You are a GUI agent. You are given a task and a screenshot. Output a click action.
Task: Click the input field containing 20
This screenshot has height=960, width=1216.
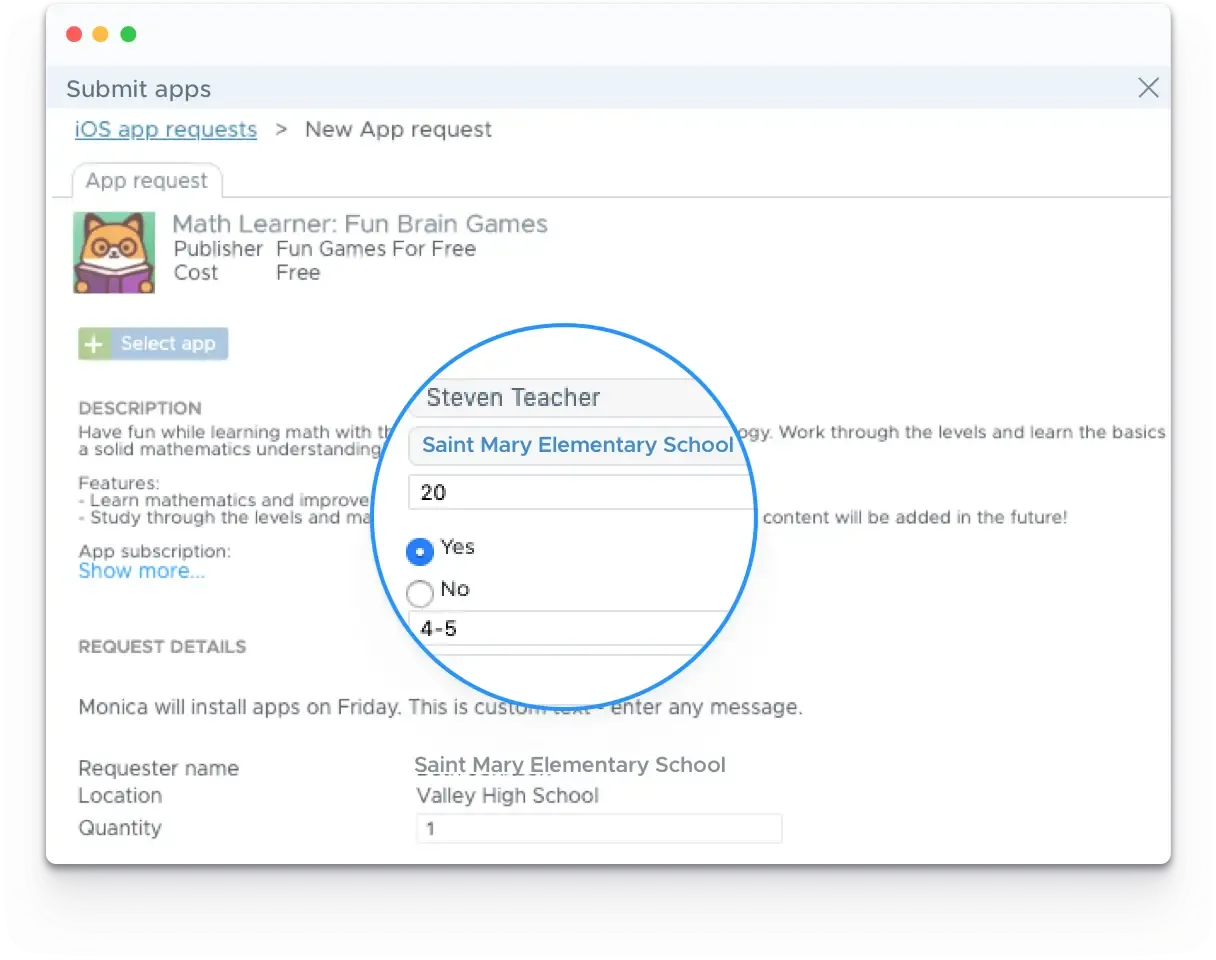coord(580,492)
